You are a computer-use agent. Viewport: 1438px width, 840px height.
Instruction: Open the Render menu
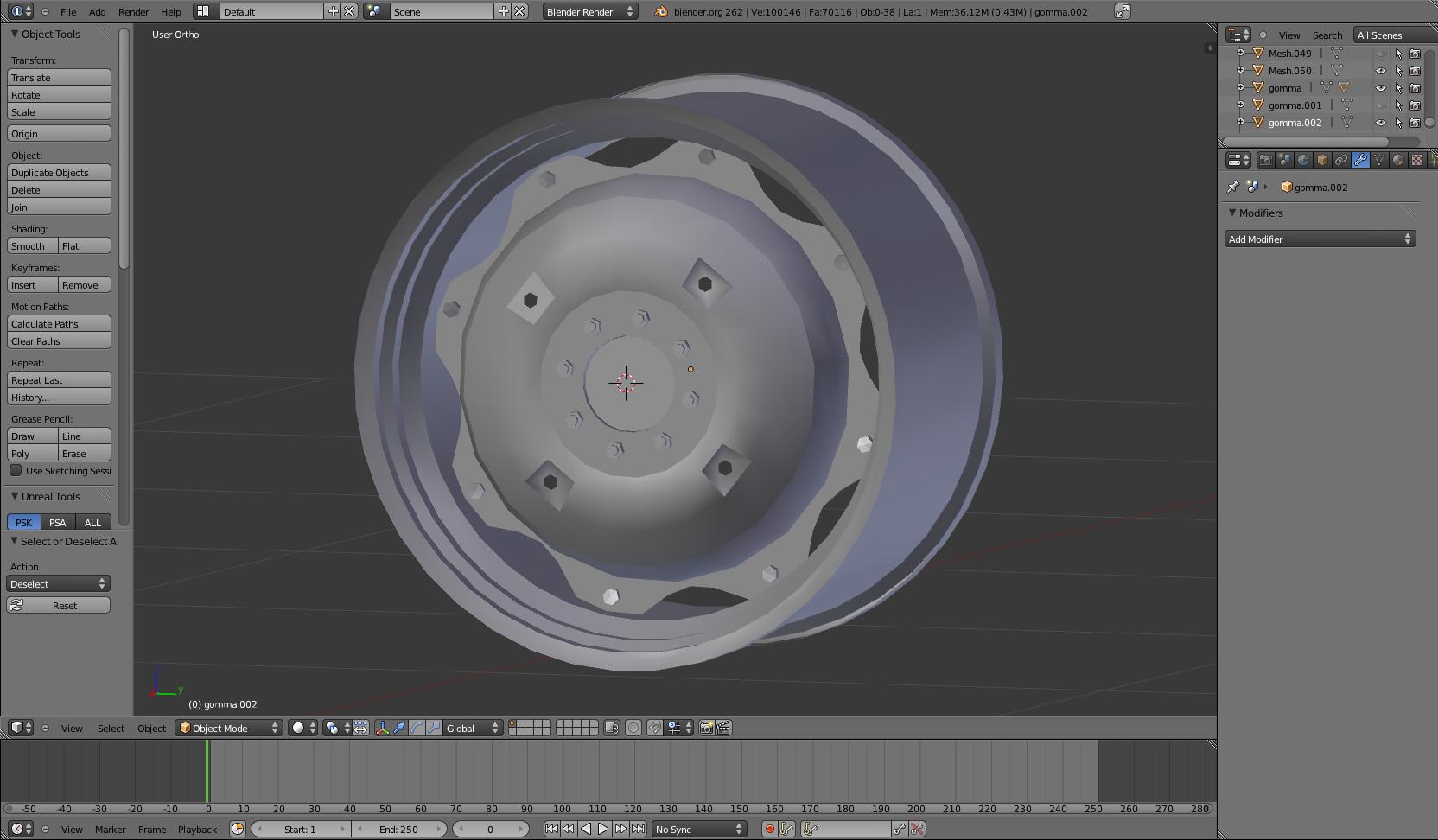133,11
